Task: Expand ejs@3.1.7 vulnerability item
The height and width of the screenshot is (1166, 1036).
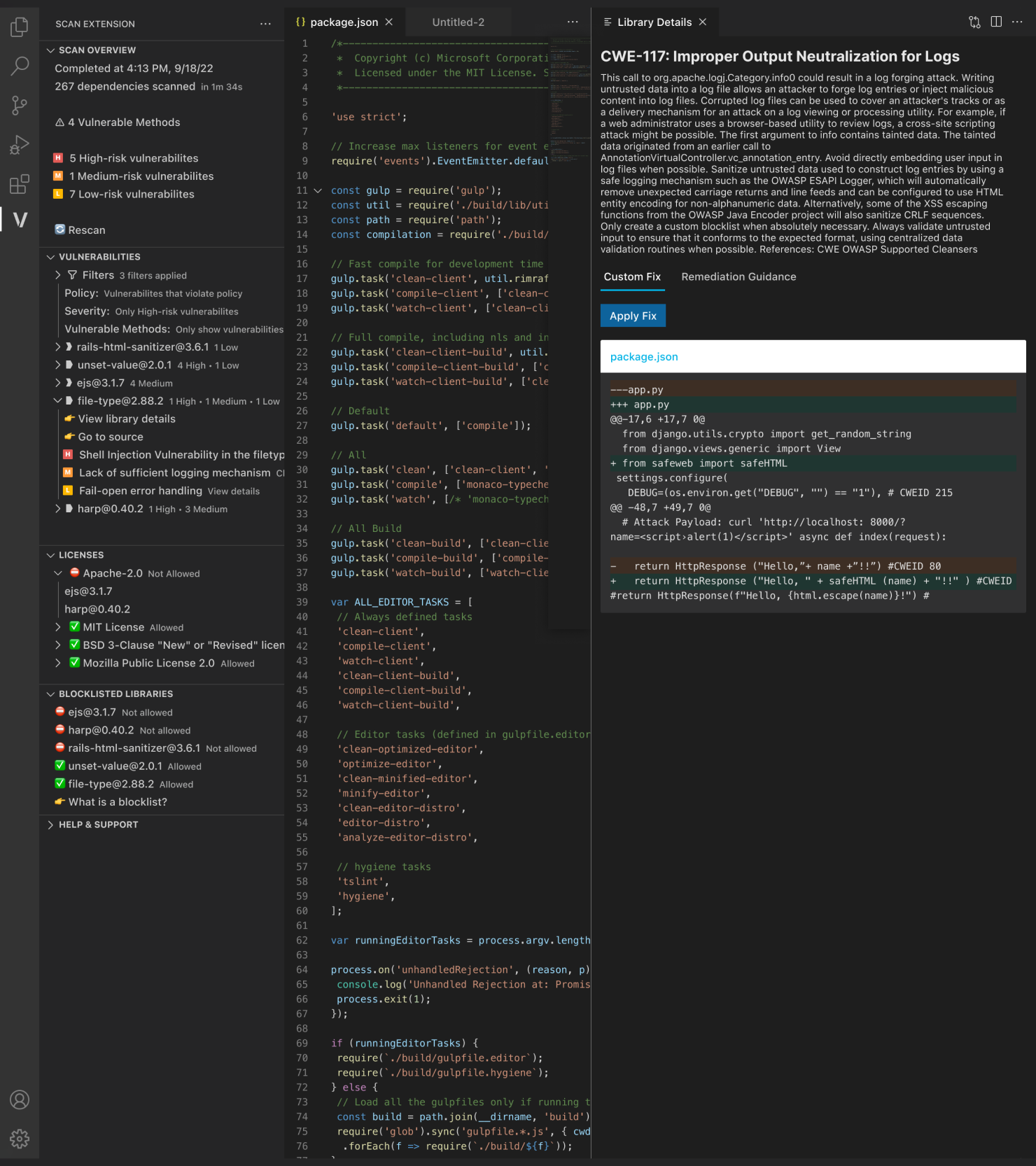Action: 58,383
